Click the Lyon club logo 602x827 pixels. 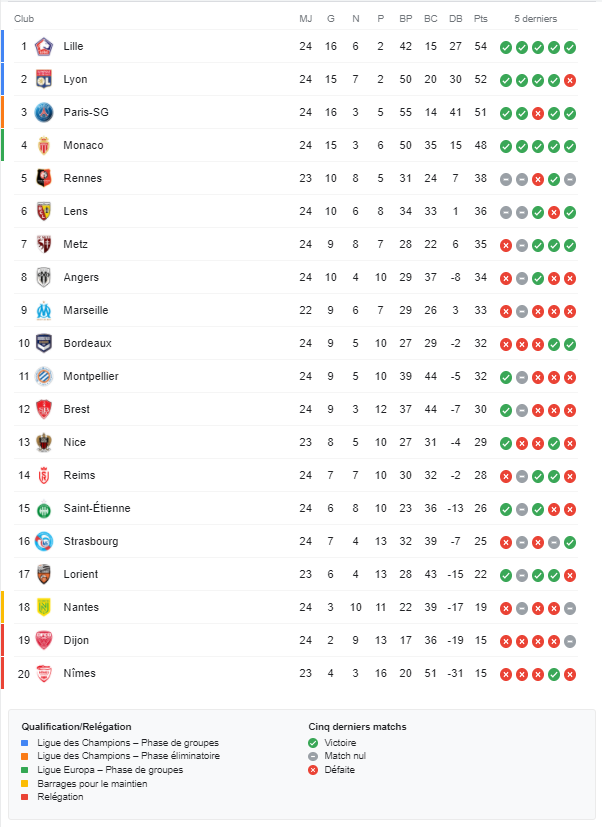click(x=43, y=80)
